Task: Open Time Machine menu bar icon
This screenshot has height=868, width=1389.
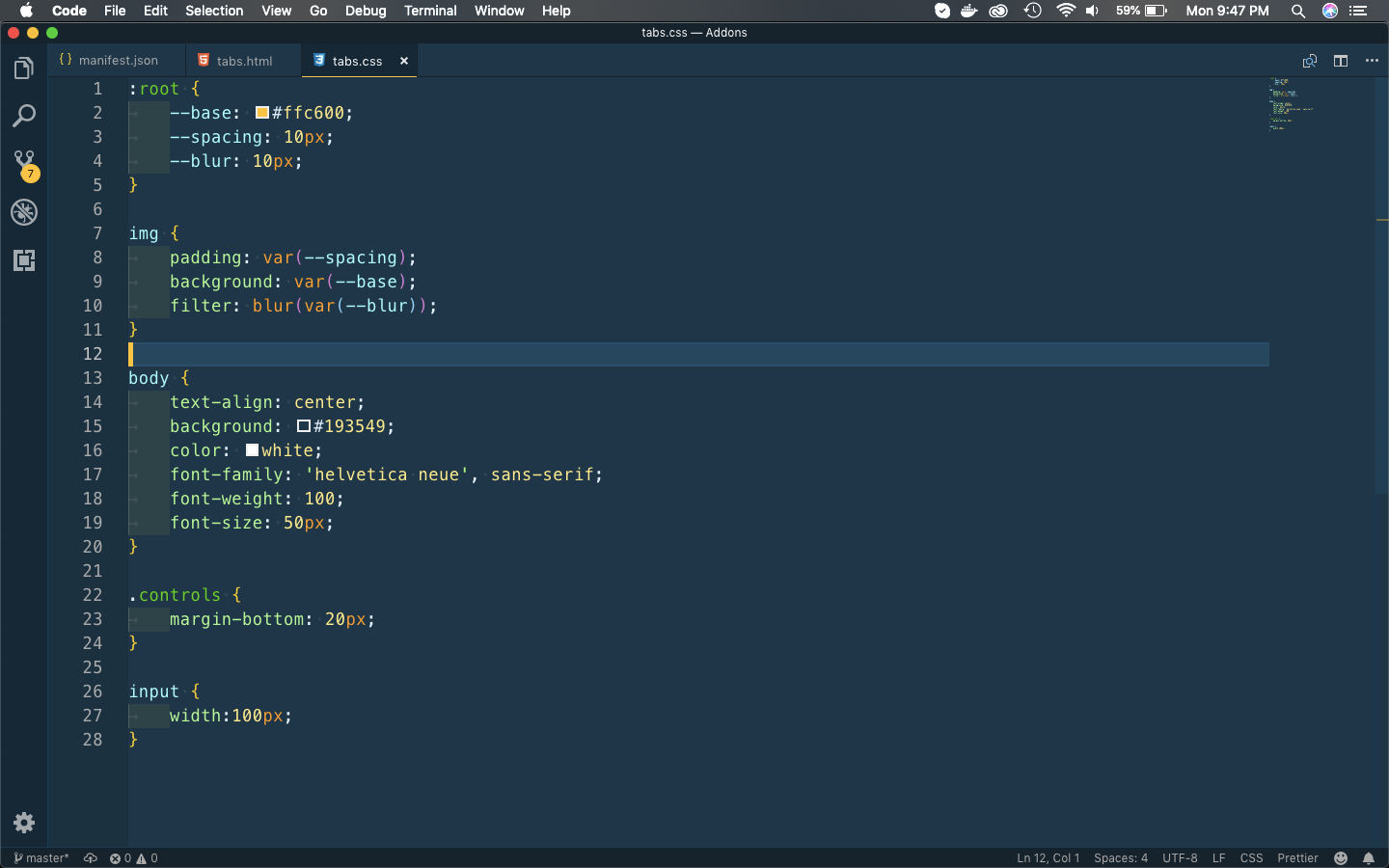Action: pyautogui.click(x=1033, y=11)
